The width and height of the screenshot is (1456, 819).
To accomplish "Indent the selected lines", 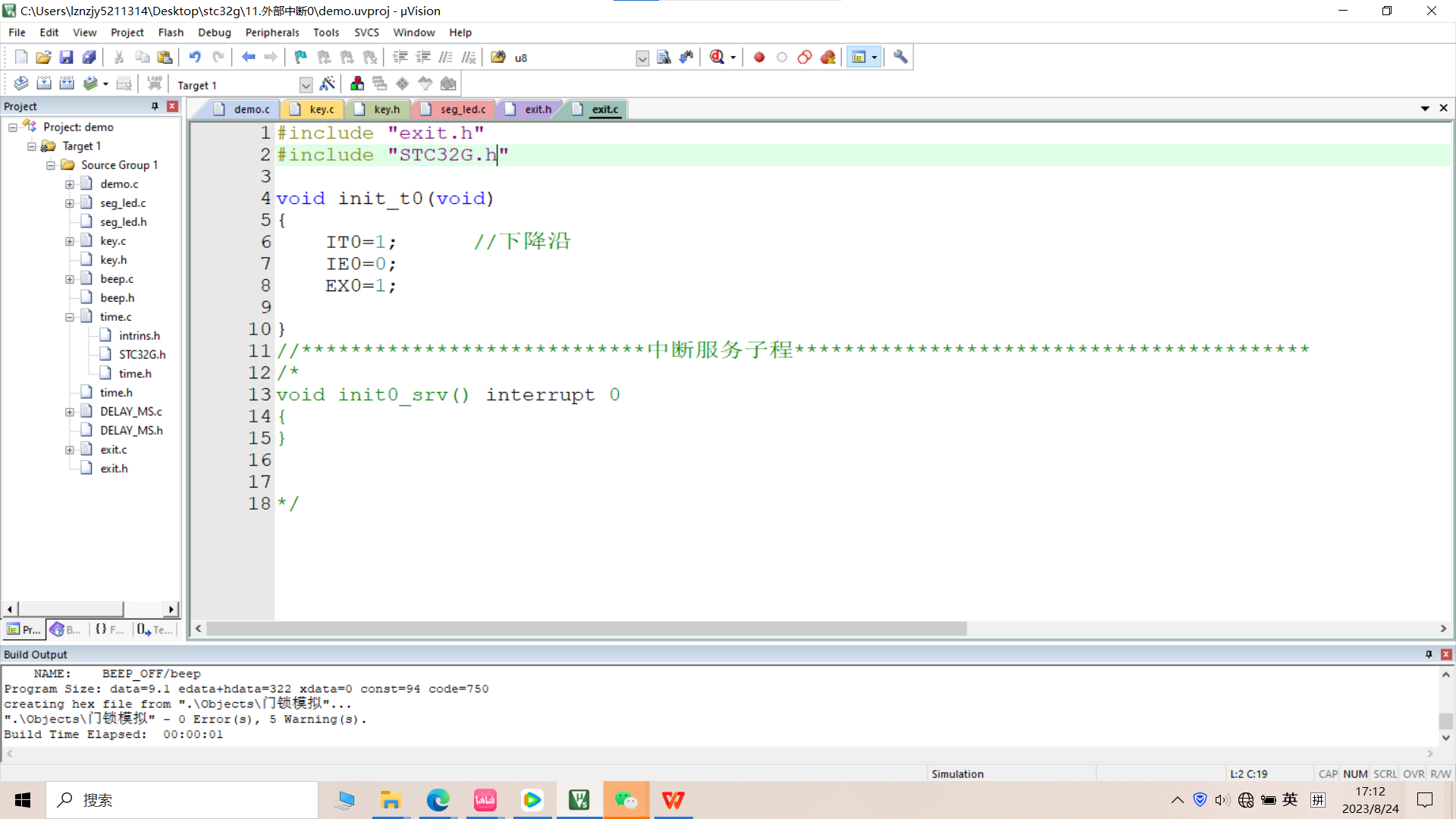I will [400, 57].
